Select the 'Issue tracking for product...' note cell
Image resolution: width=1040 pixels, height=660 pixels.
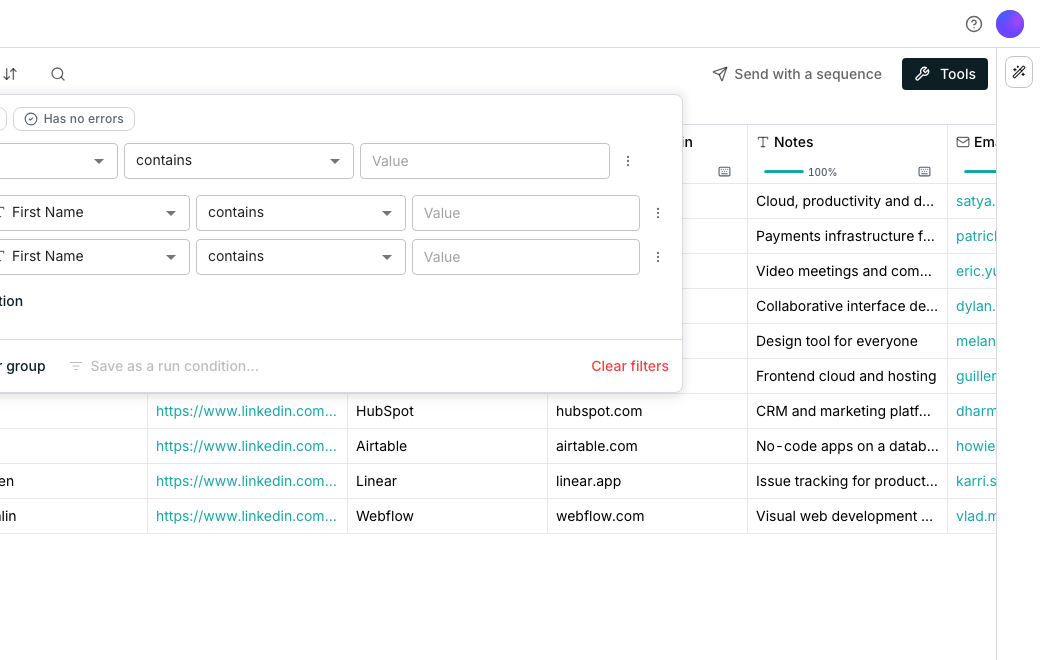coord(847,481)
